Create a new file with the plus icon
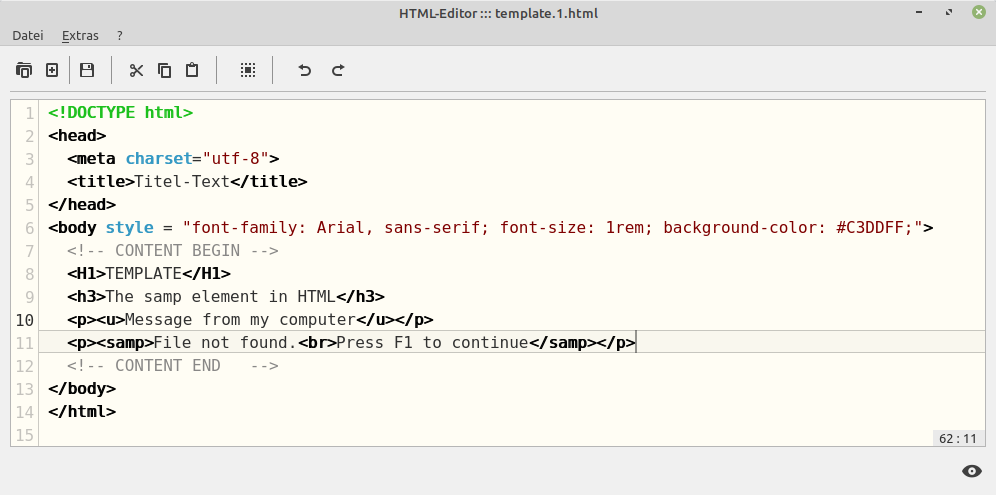 52,70
